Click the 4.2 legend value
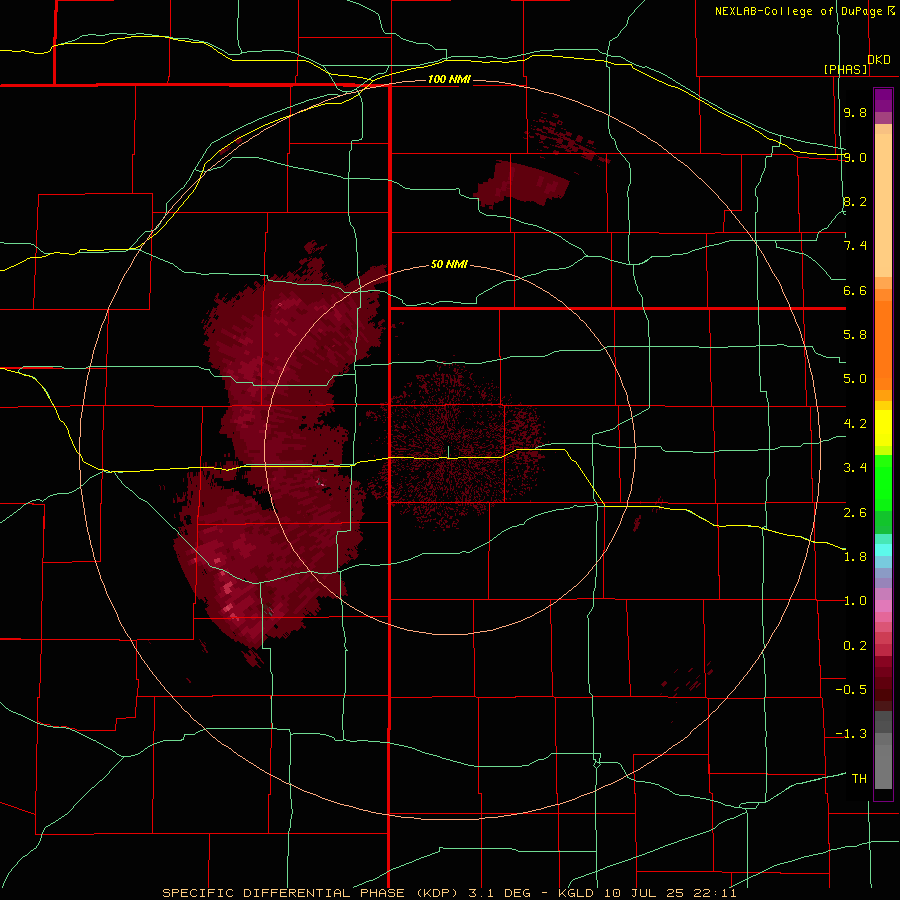This screenshot has height=900, width=900. click(855, 424)
